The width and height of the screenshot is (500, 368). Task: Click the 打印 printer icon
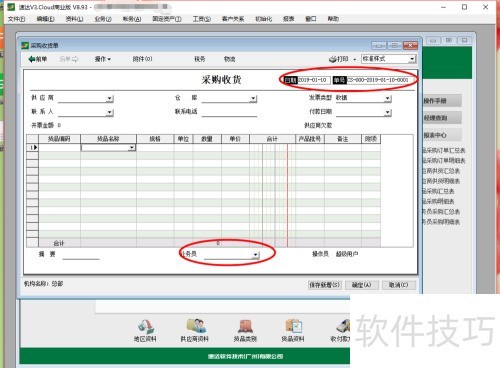pos(333,59)
